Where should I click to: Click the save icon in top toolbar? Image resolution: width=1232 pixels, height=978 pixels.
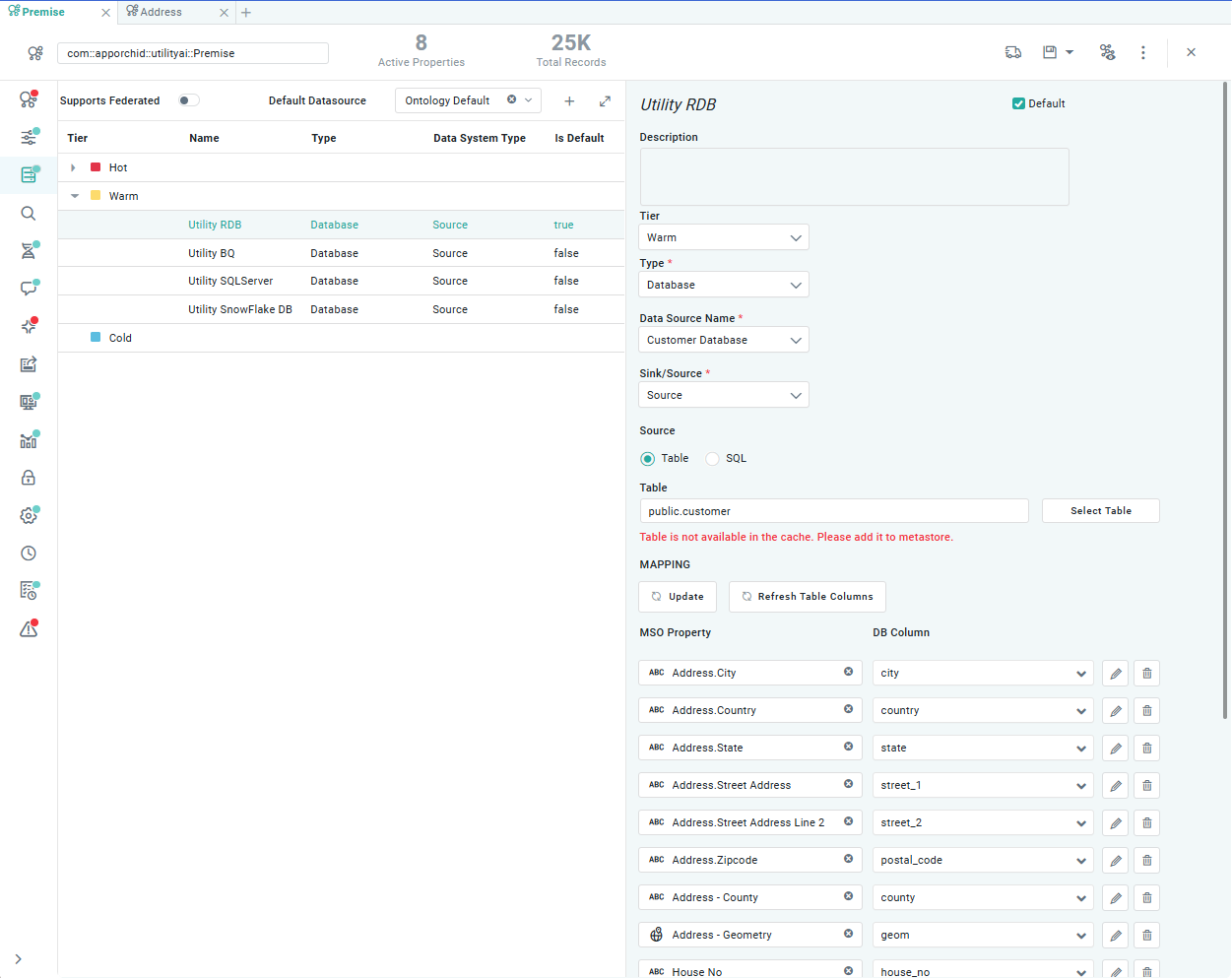click(1050, 52)
